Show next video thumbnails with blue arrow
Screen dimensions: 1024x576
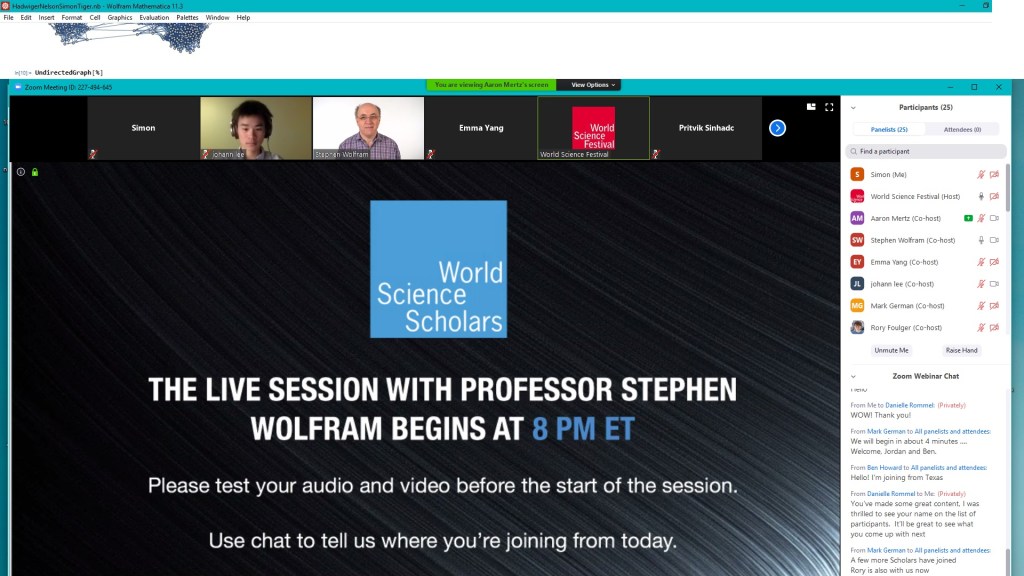(x=777, y=128)
